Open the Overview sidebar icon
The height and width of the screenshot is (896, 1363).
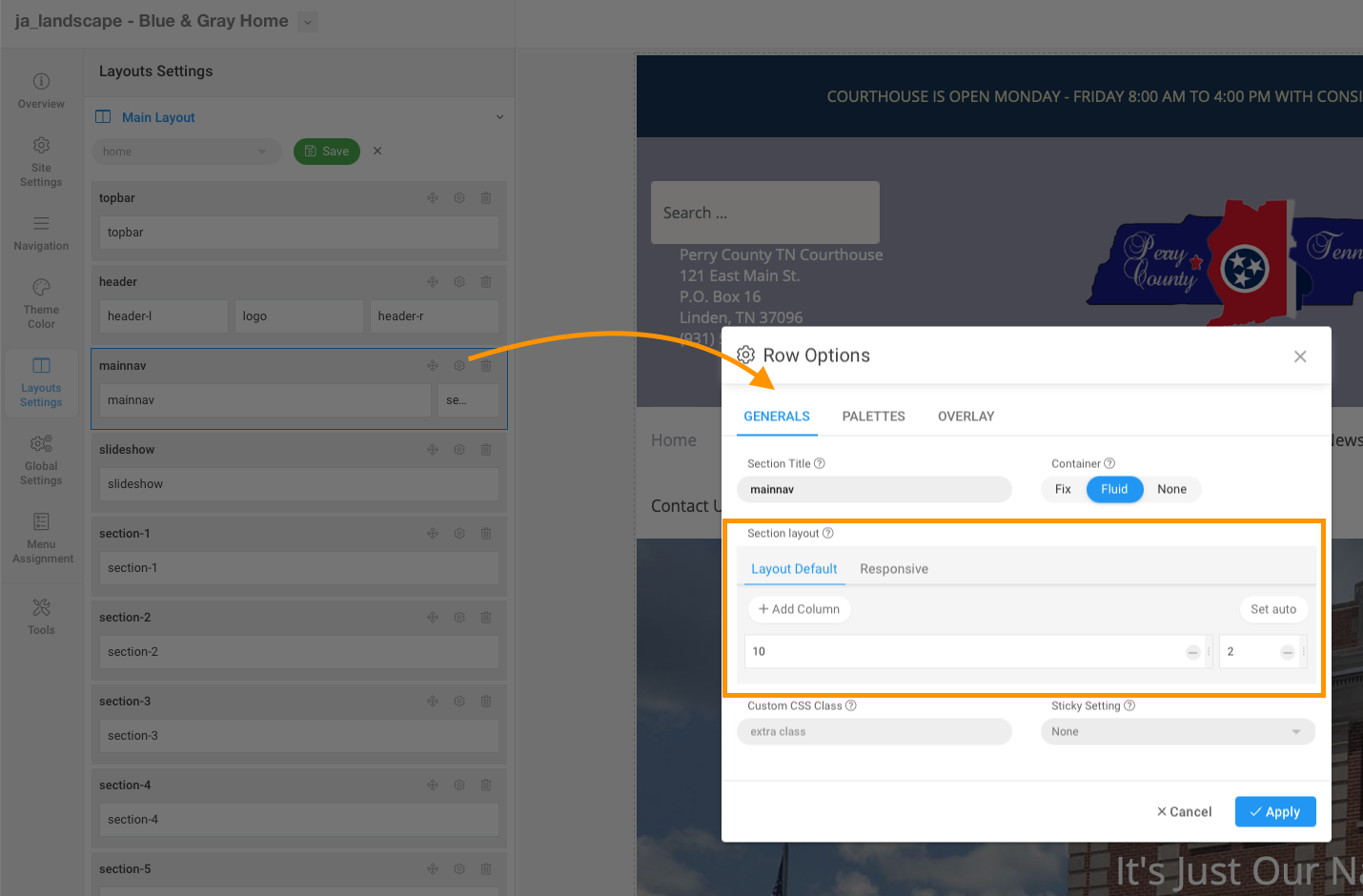click(x=41, y=91)
